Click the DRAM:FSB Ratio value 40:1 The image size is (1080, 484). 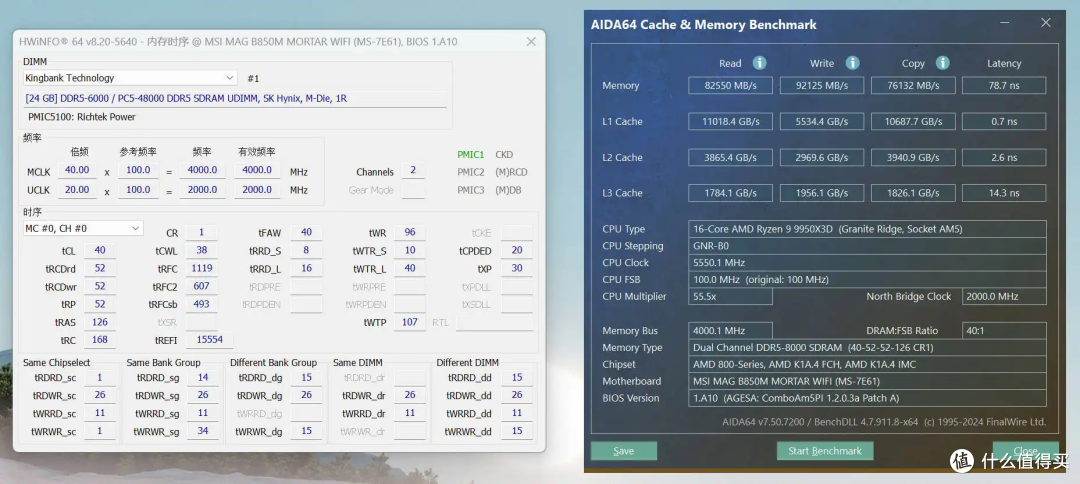(x=1004, y=330)
